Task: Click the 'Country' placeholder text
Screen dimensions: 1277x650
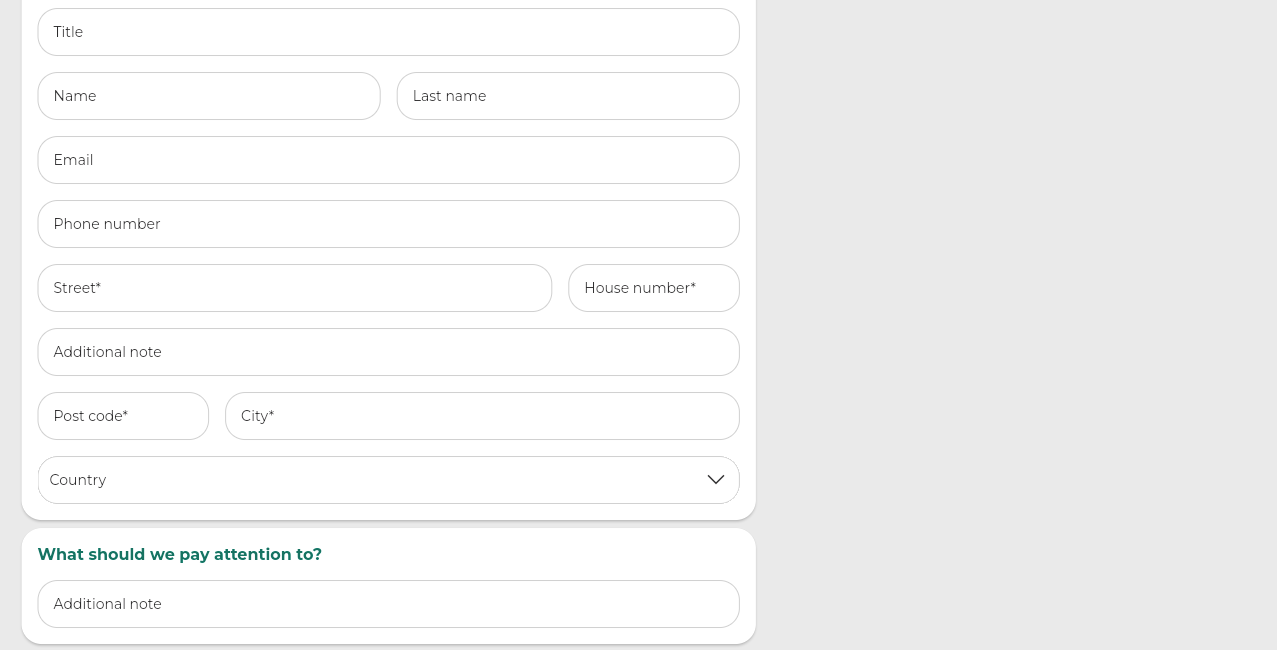Action: pyautogui.click(x=78, y=480)
